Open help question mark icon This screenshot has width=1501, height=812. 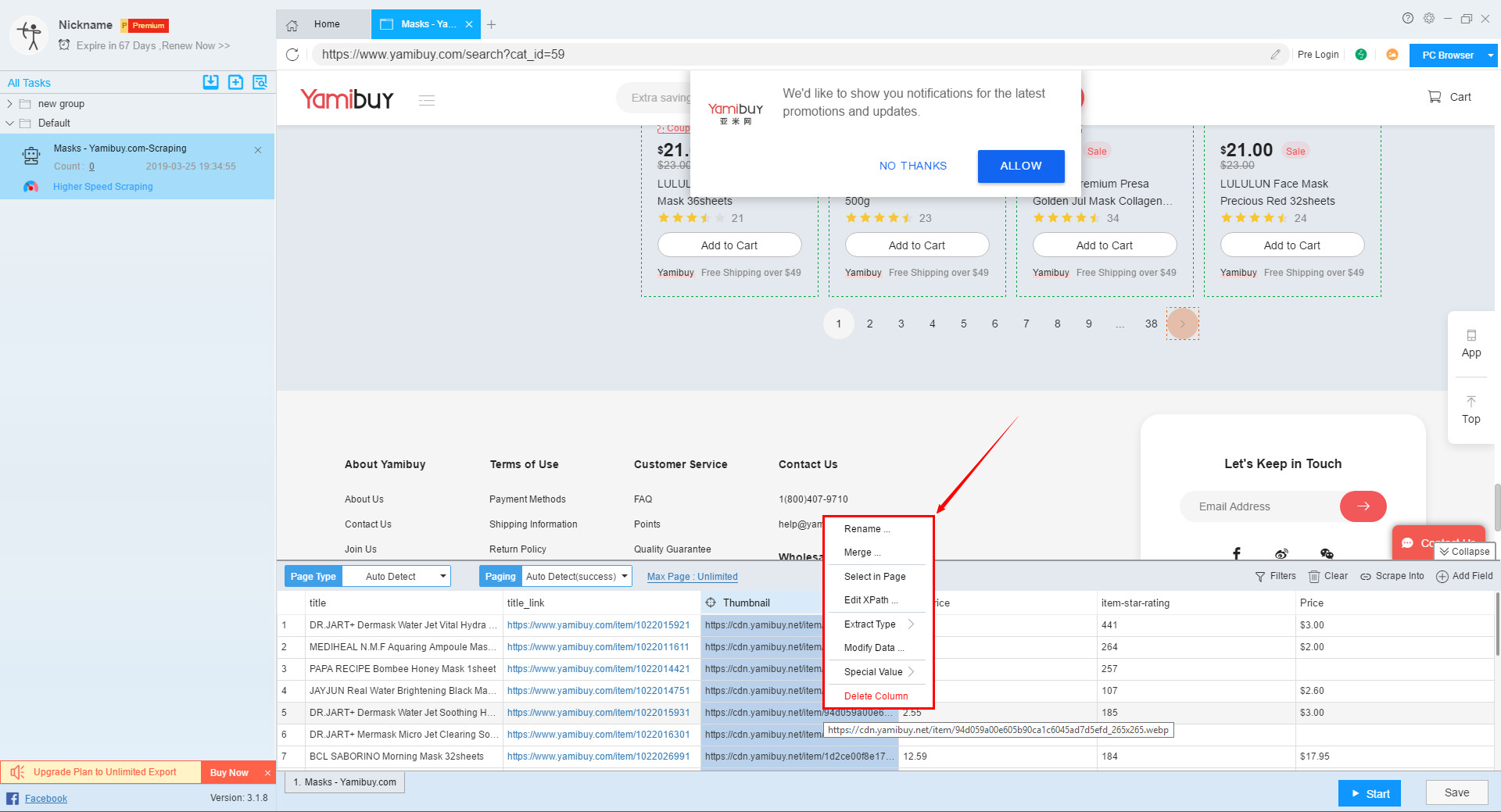(1407, 18)
